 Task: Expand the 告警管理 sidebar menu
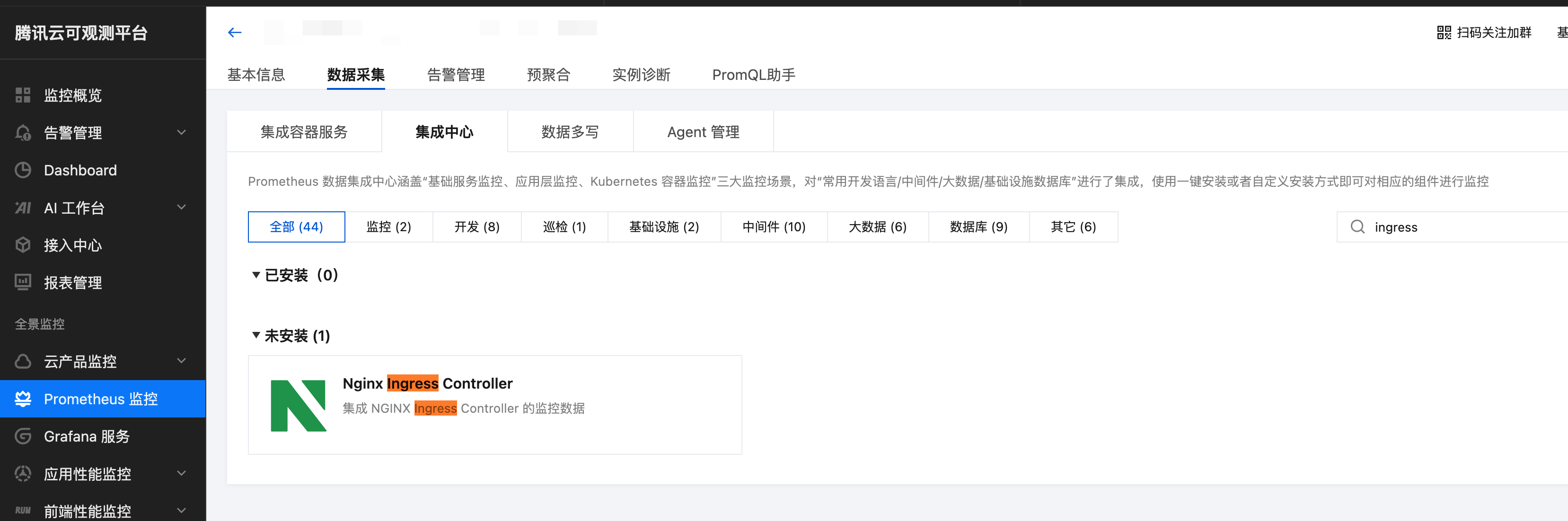click(181, 132)
